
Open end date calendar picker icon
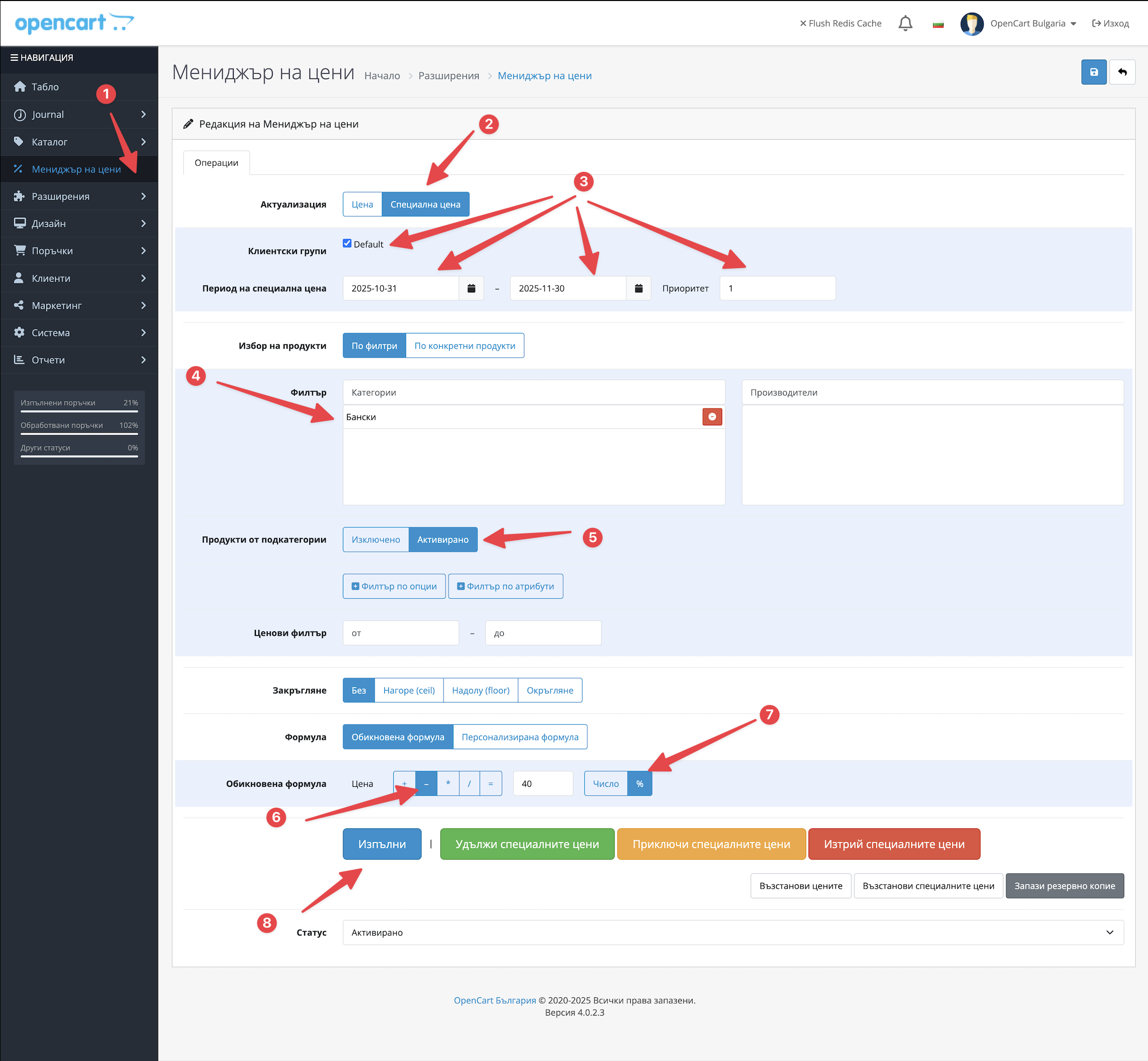tap(638, 288)
